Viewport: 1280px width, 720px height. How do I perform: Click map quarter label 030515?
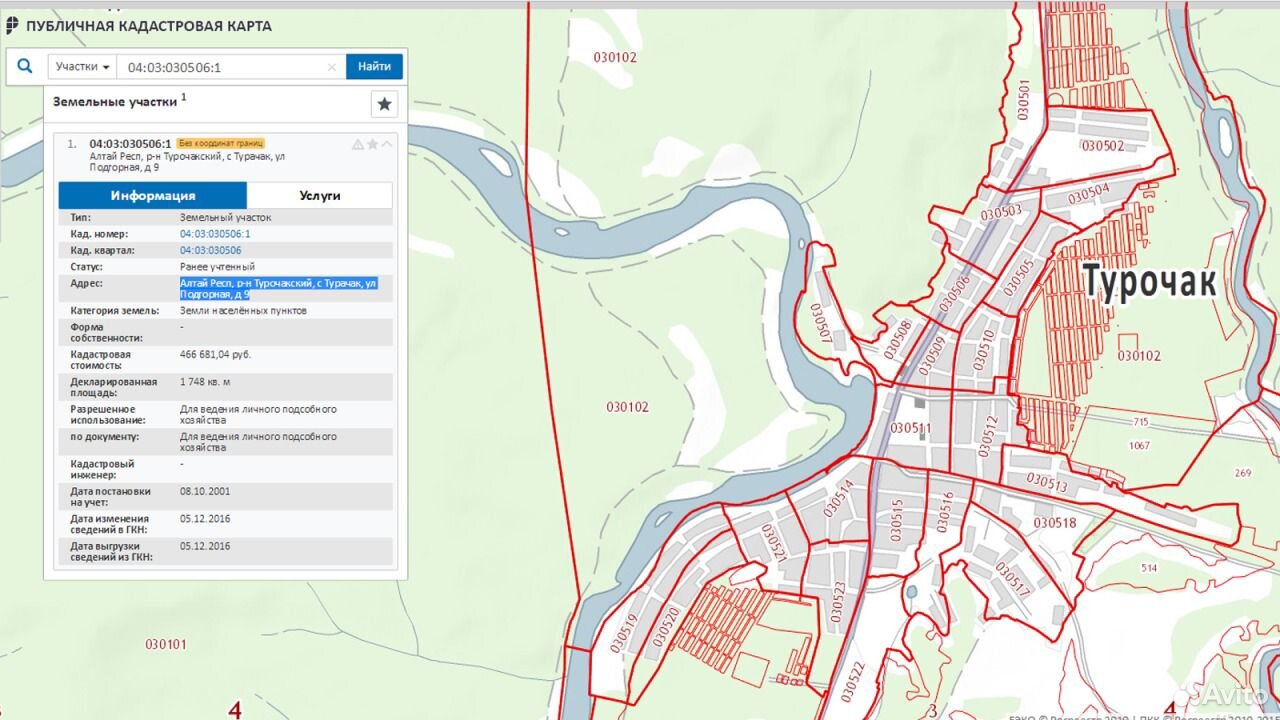click(896, 519)
